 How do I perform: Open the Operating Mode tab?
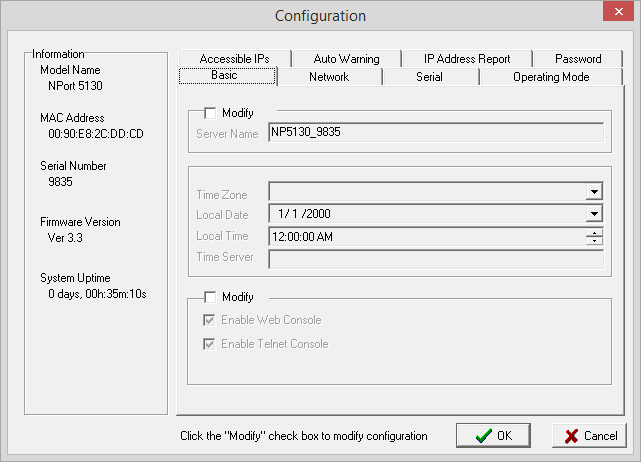(551, 77)
